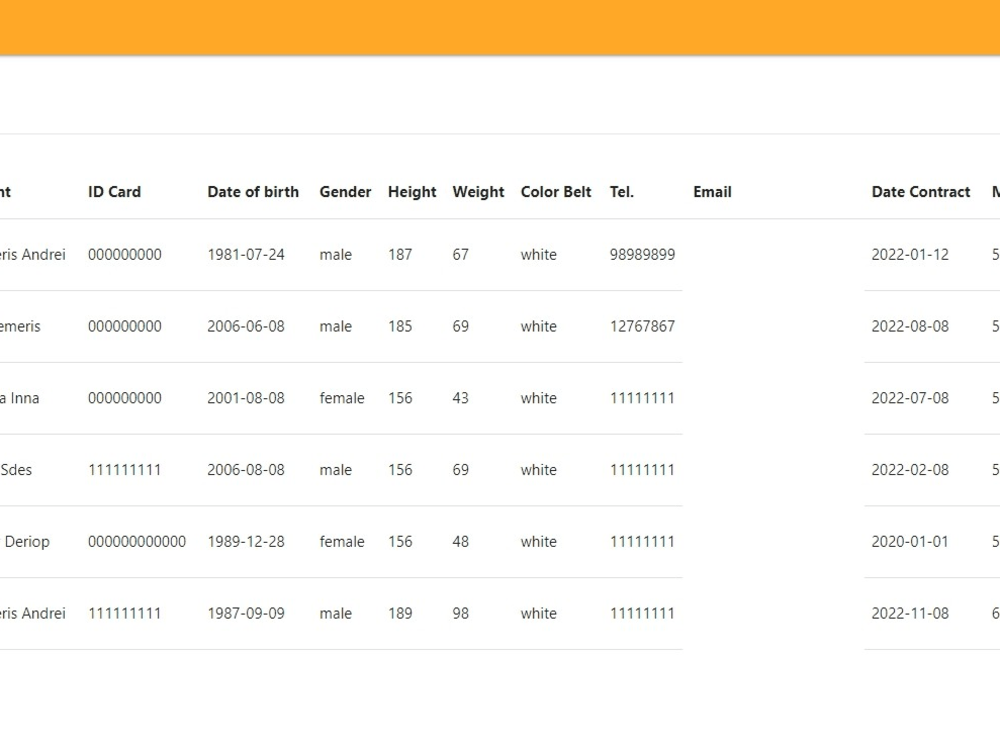Click telephone 11111111 in the 1987-09-09 row

[642, 614]
